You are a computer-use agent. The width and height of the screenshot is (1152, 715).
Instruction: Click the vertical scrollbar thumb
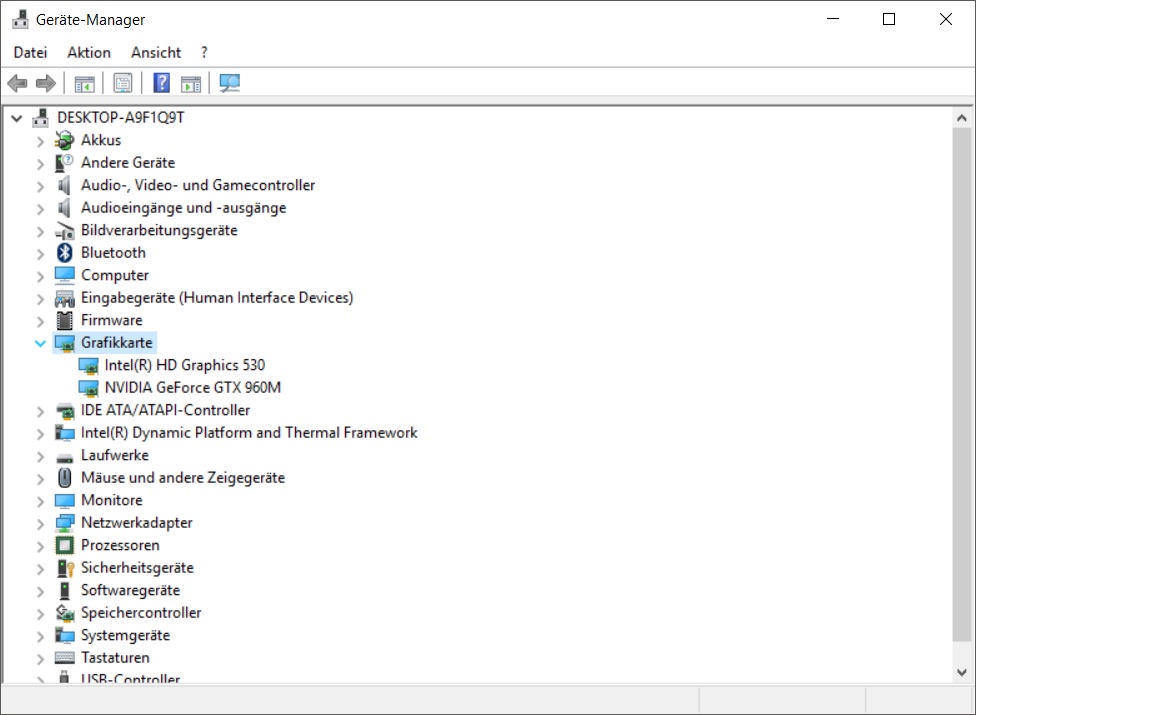(x=962, y=384)
